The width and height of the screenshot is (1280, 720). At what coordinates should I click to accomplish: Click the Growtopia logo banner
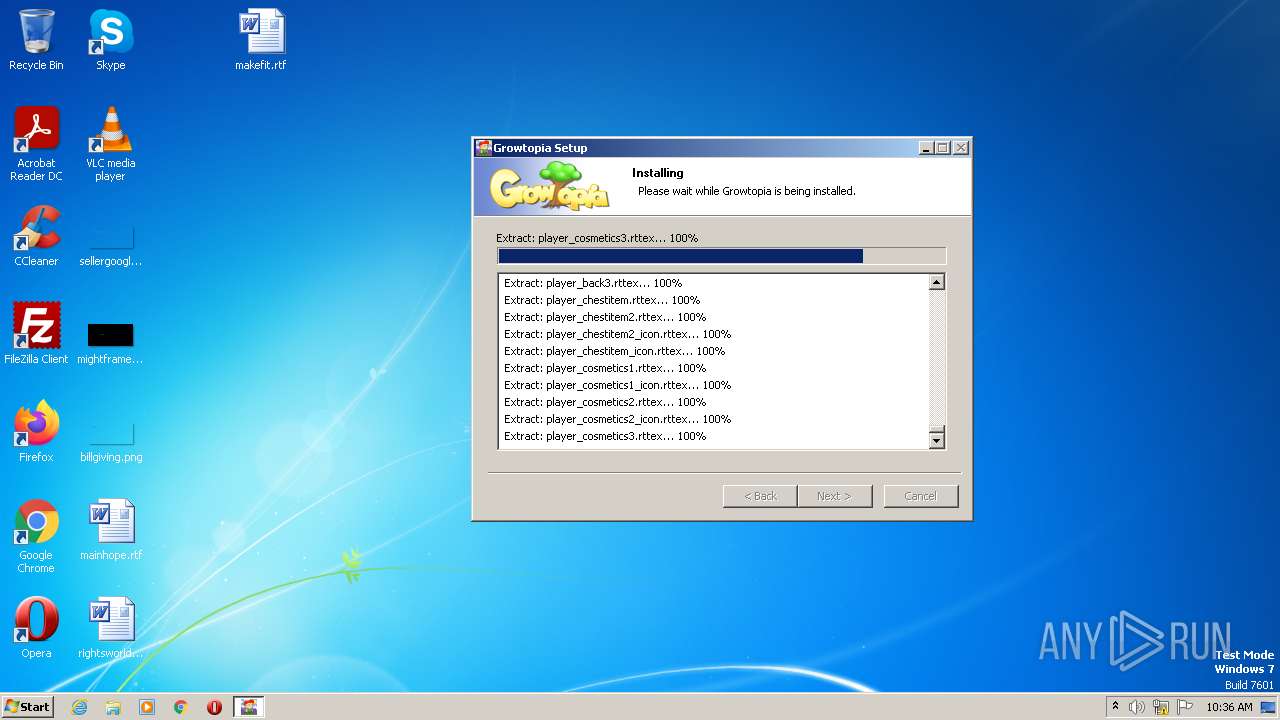[549, 186]
